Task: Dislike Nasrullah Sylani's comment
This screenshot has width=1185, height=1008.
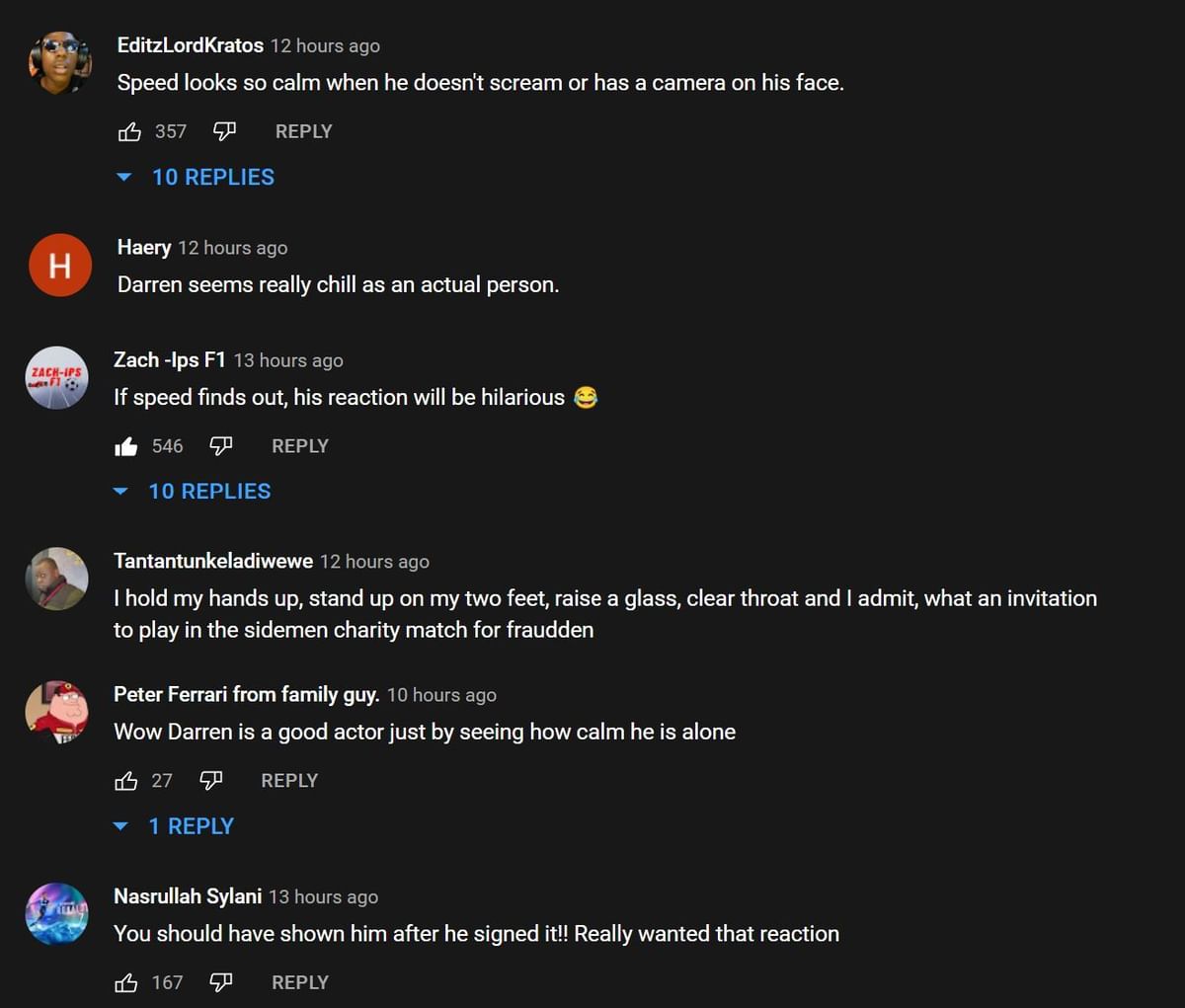Action: [220, 981]
